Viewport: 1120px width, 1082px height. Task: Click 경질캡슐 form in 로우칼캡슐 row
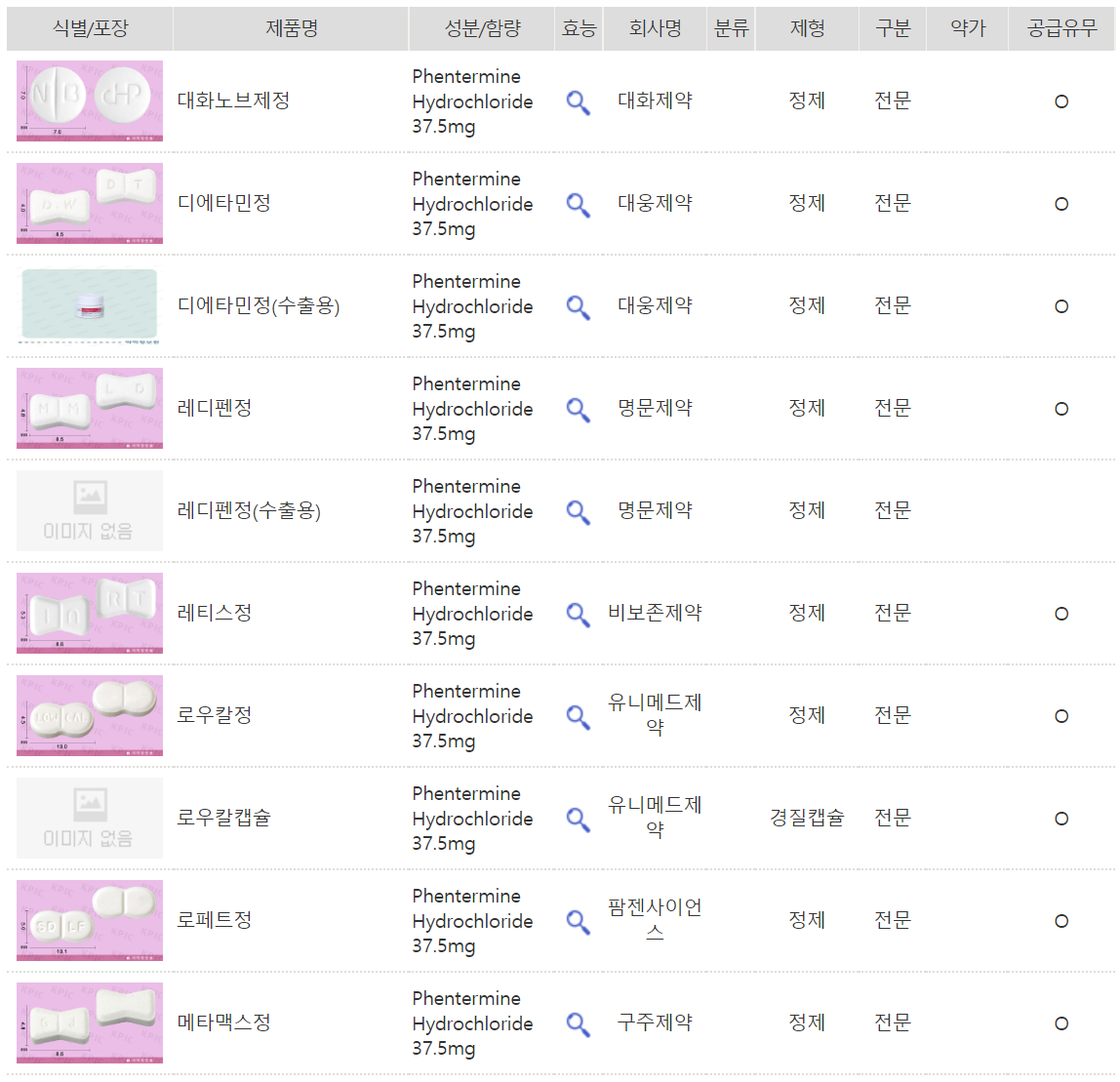[x=807, y=818]
